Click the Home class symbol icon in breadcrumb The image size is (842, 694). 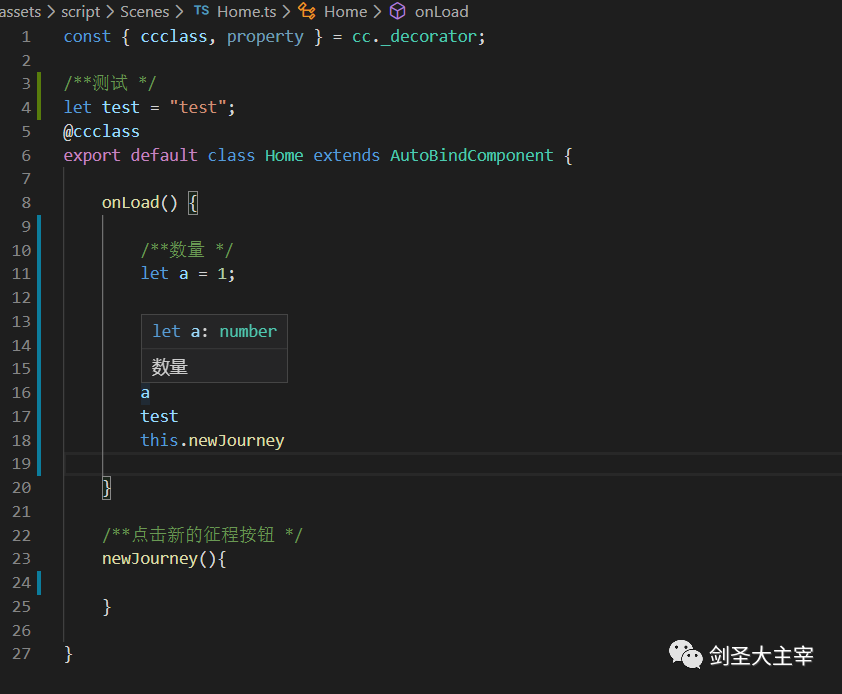pyautogui.click(x=307, y=11)
